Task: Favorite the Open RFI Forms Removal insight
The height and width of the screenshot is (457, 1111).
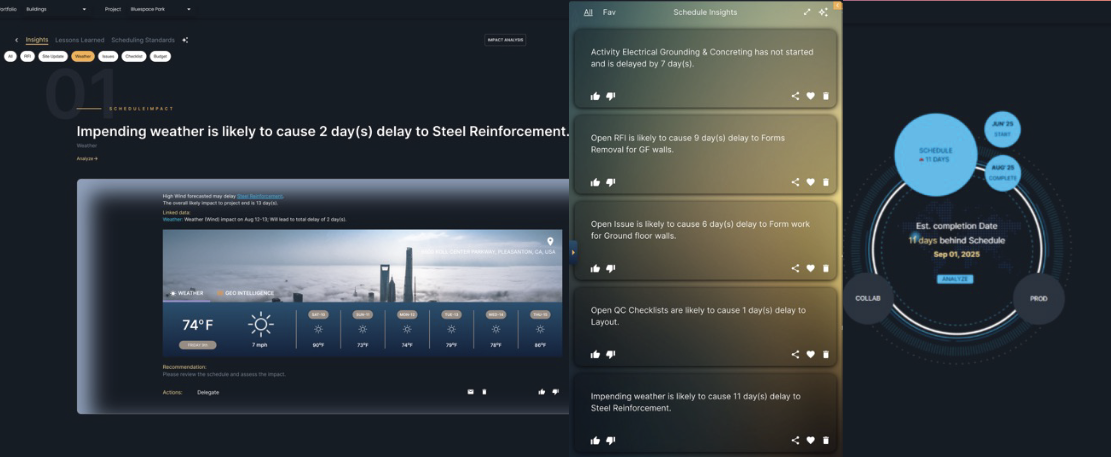Action: (811, 182)
